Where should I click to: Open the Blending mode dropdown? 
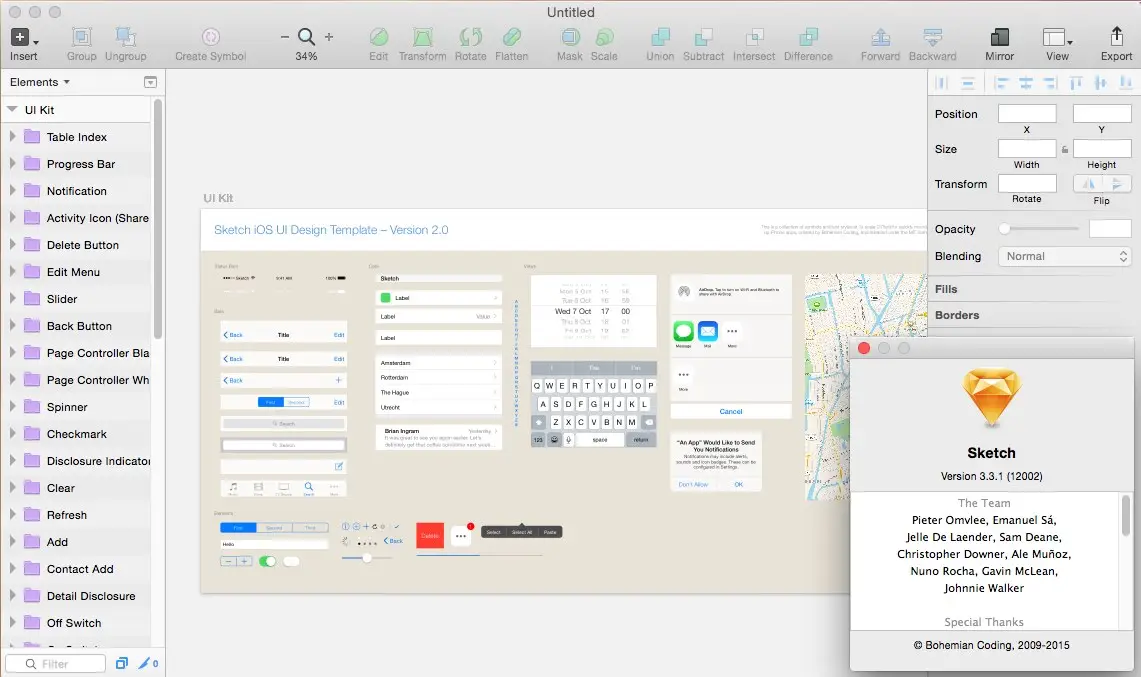[x=1065, y=256]
